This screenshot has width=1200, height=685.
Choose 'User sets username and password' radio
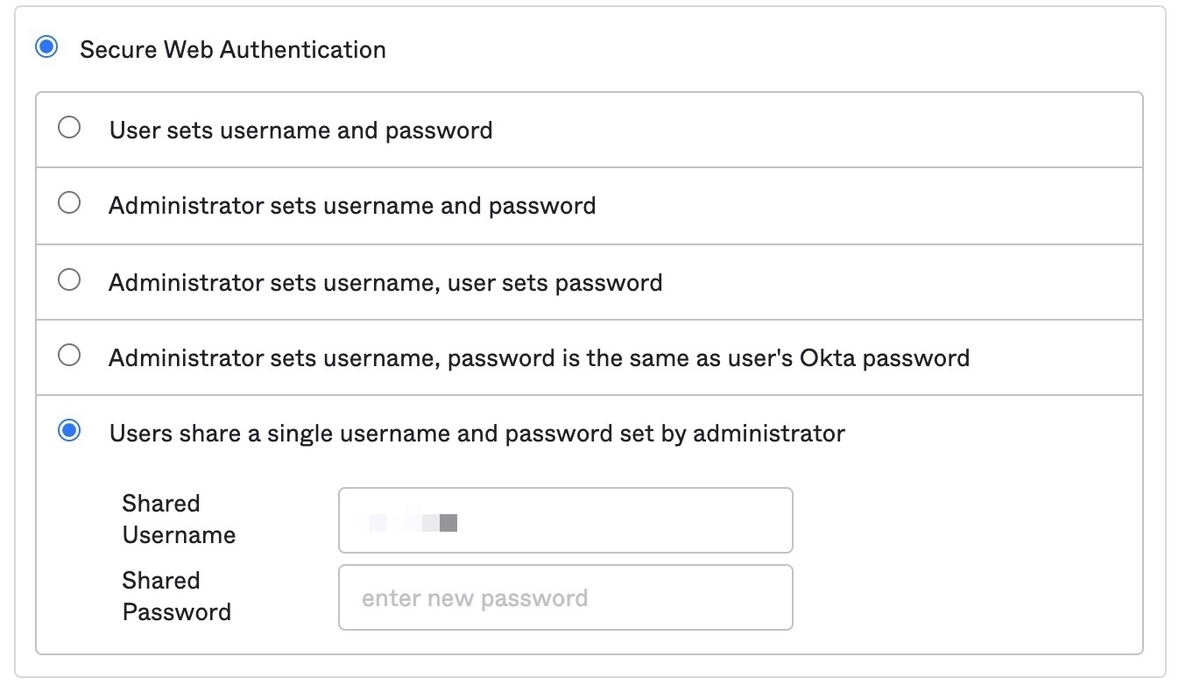pyautogui.click(x=69, y=128)
